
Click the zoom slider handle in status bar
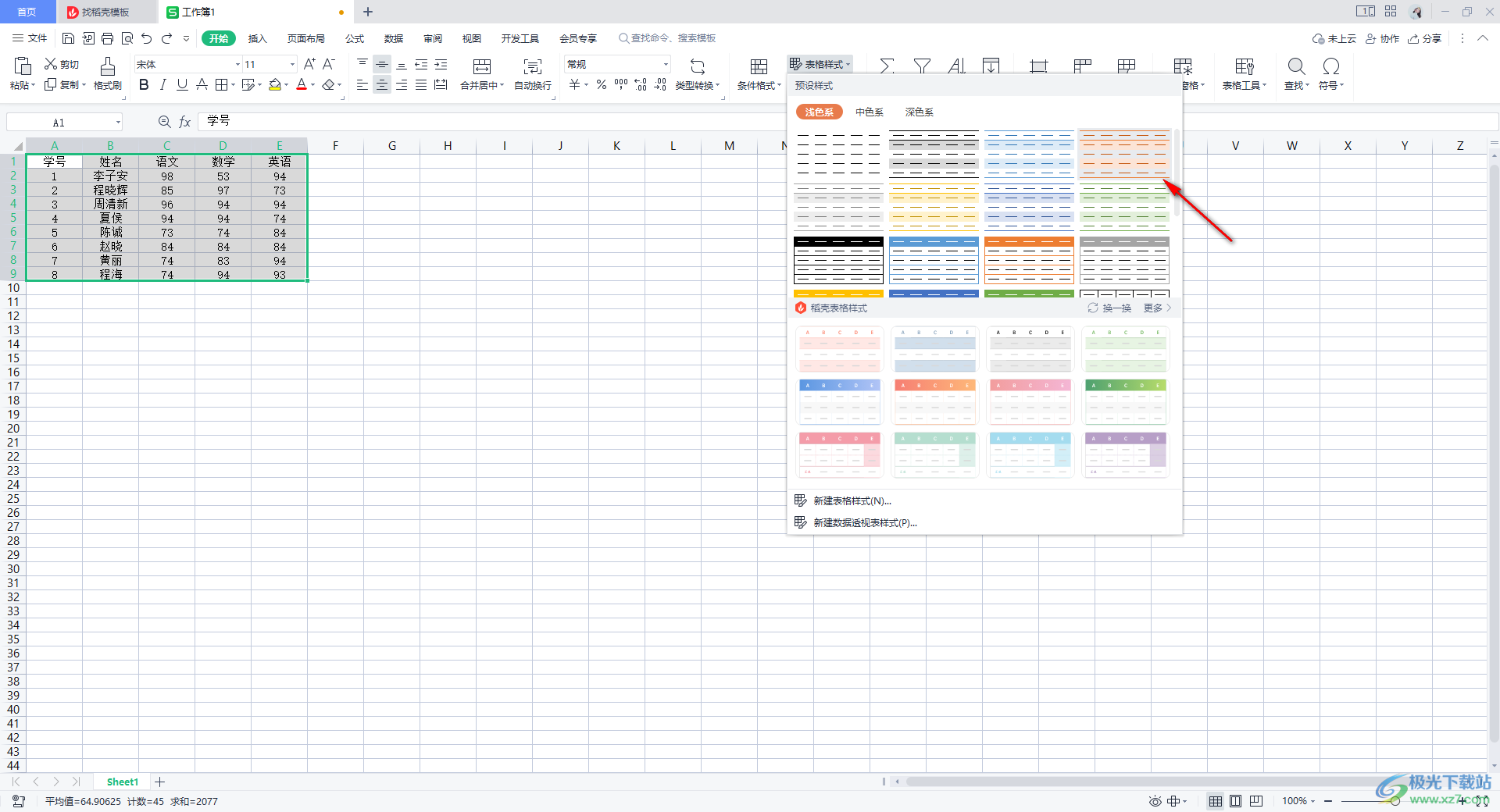click(x=1395, y=801)
